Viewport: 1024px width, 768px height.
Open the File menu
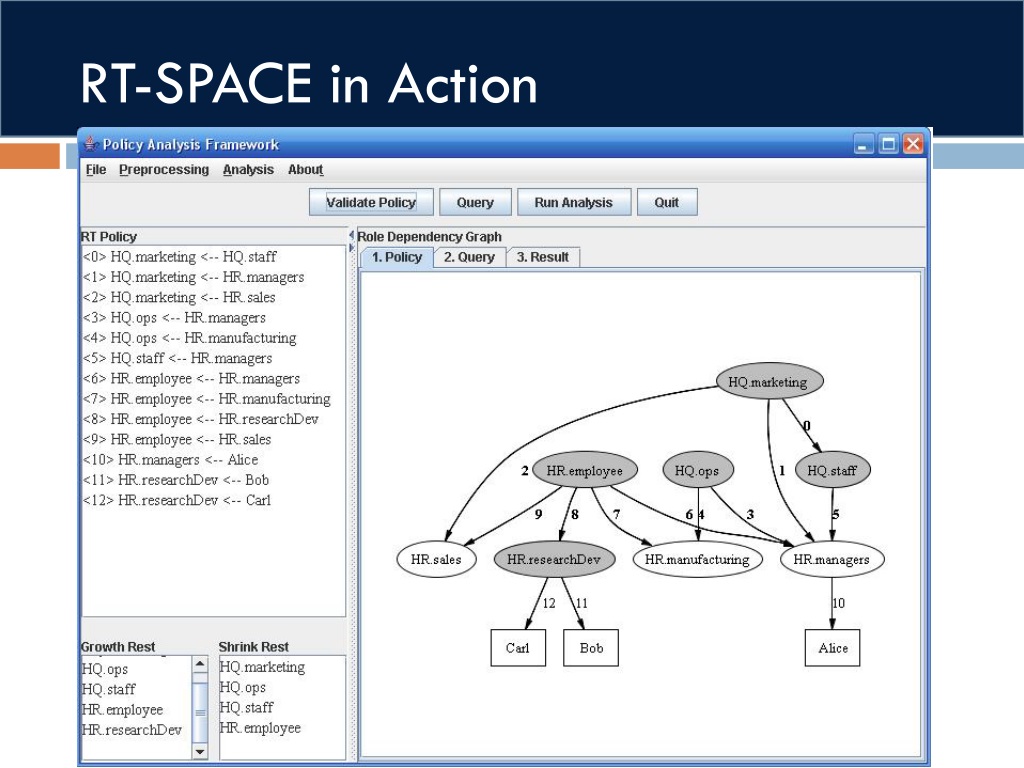coord(95,170)
